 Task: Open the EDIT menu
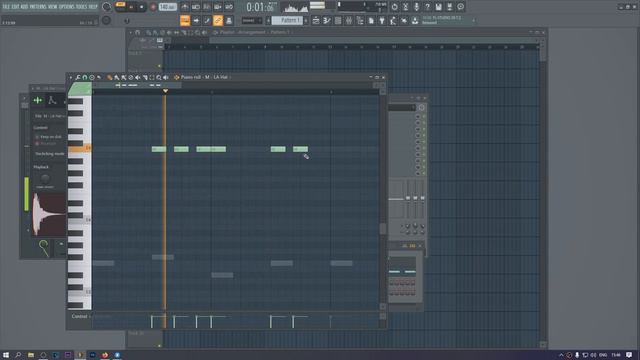coord(16,7)
